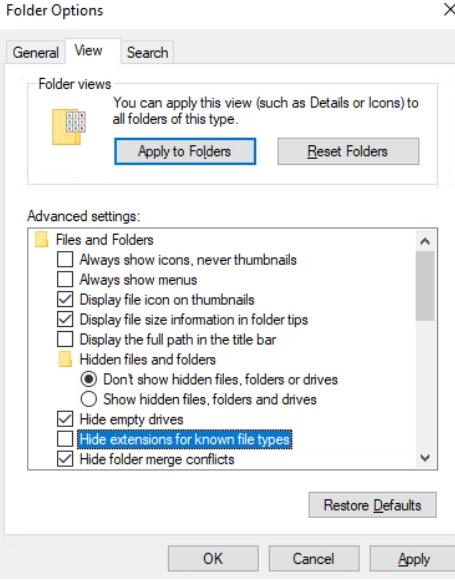Viewport: 455px width, 580px height.
Task: Check Hide extensions for known file types
Action: [65, 439]
